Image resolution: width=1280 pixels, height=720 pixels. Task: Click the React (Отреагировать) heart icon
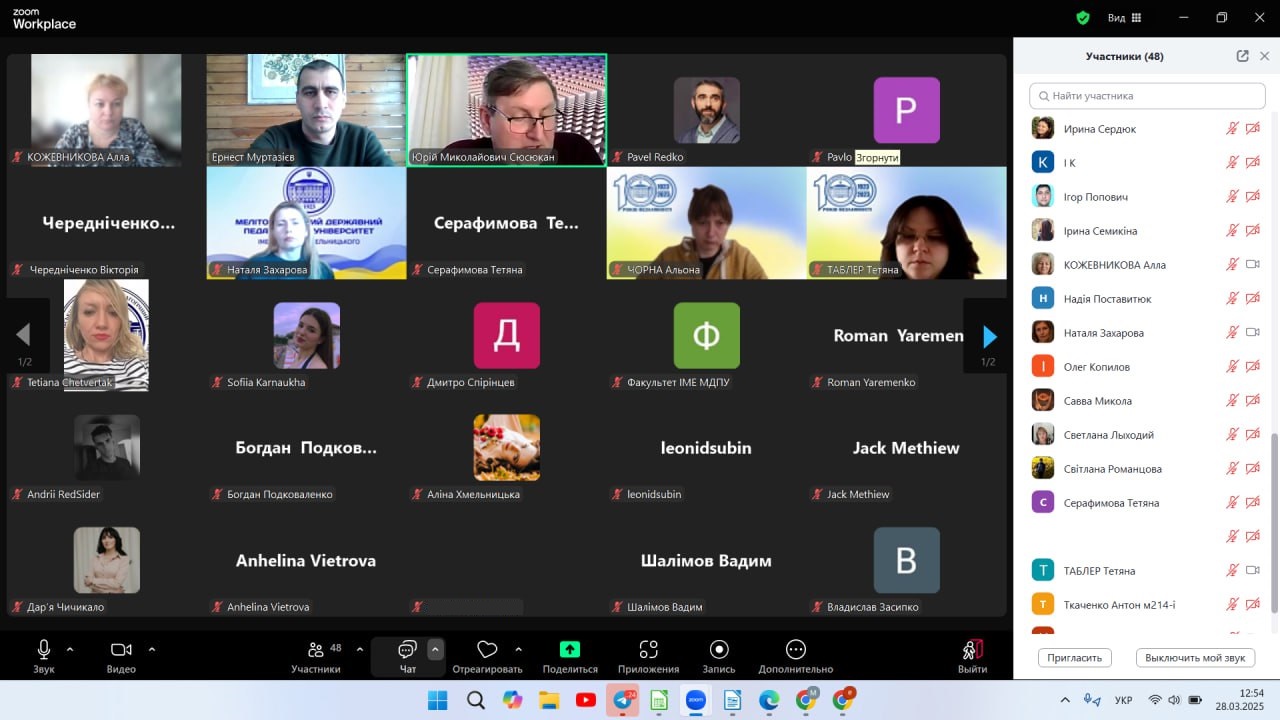click(487, 650)
